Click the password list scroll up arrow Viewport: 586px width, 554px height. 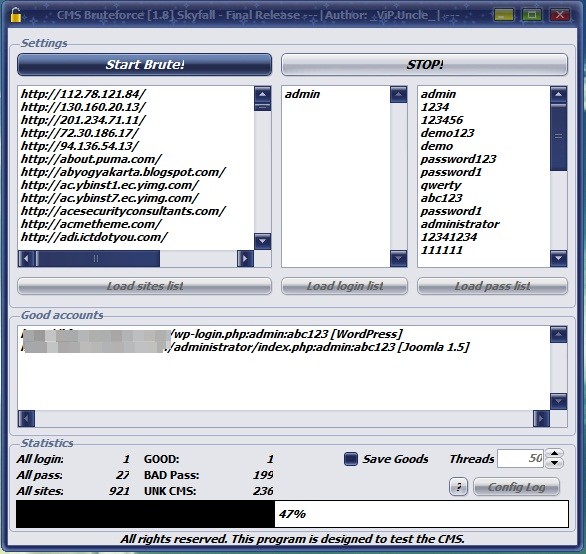tap(558, 94)
